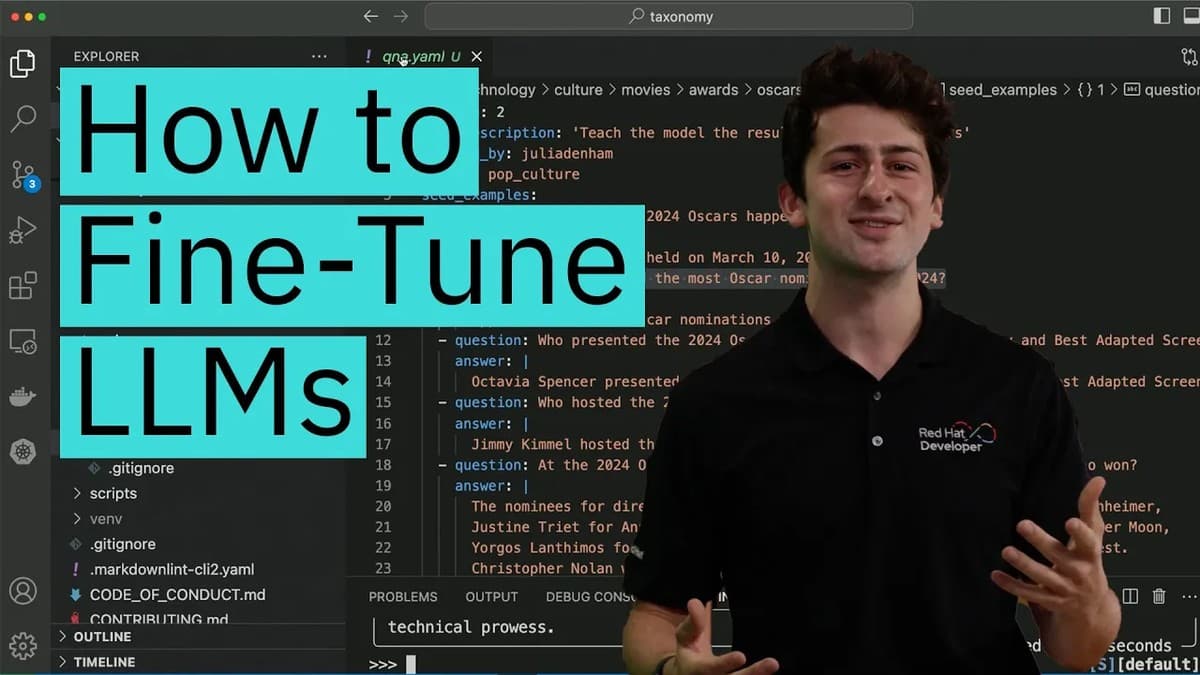Open the Explorer more actions ellipsis

tap(319, 57)
